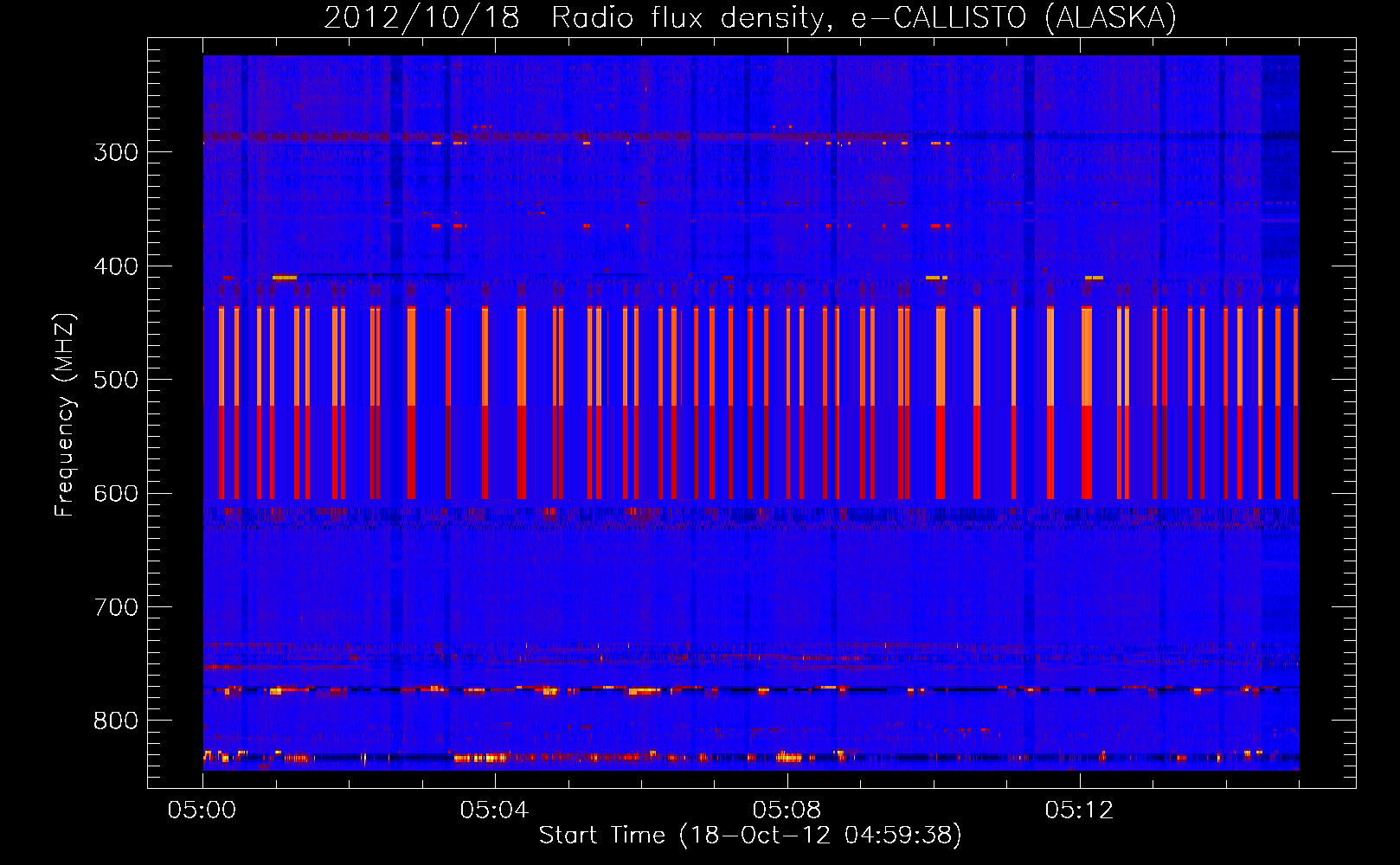The width and height of the screenshot is (1400, 865).
Task: Click the 800 frequency tick label
Action: (116, 721)
